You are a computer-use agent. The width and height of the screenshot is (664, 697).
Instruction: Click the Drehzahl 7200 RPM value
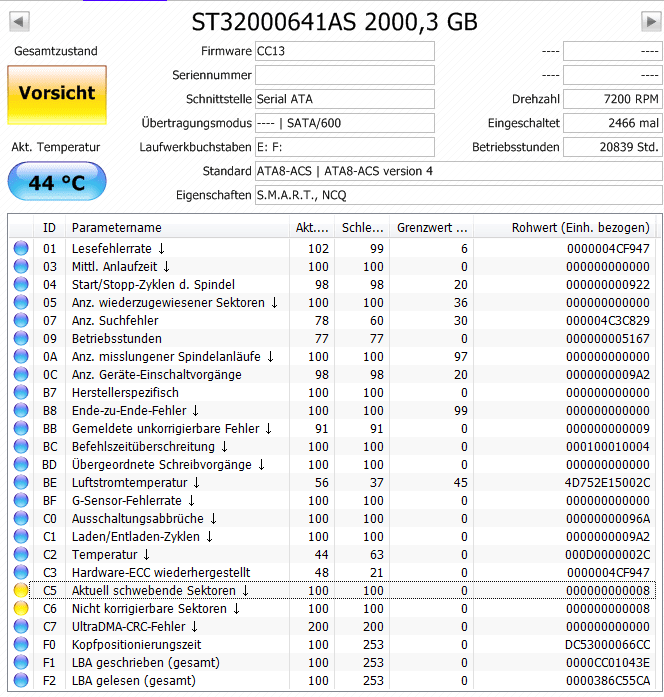[x=613, y=99]
